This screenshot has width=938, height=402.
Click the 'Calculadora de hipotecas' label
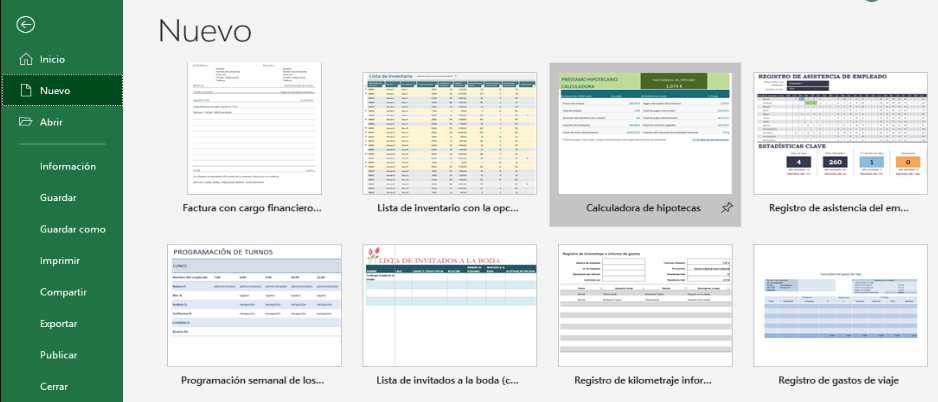[643, 209]
